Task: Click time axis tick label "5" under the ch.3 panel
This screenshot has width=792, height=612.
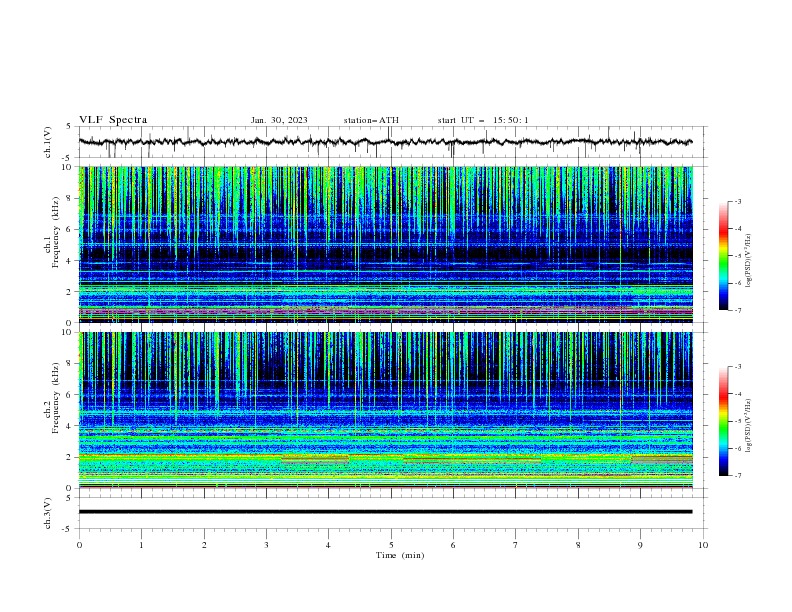Action: (x=391, y=545)
